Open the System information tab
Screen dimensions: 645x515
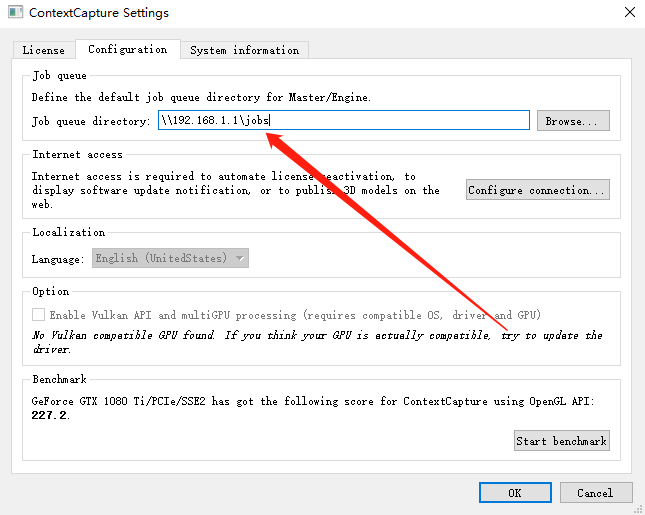[244, 50]
